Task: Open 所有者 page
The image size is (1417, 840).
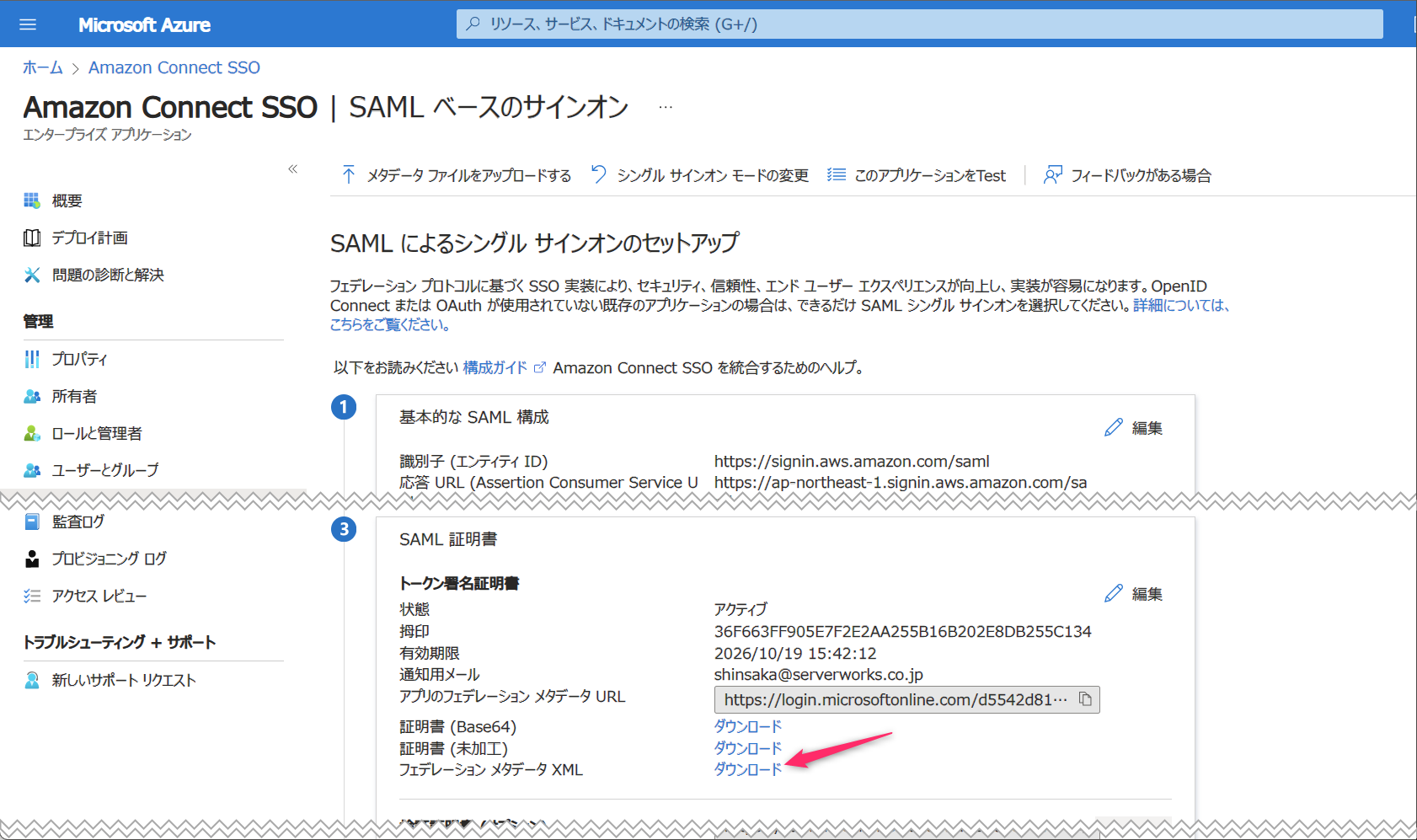Action: [75, 396]
